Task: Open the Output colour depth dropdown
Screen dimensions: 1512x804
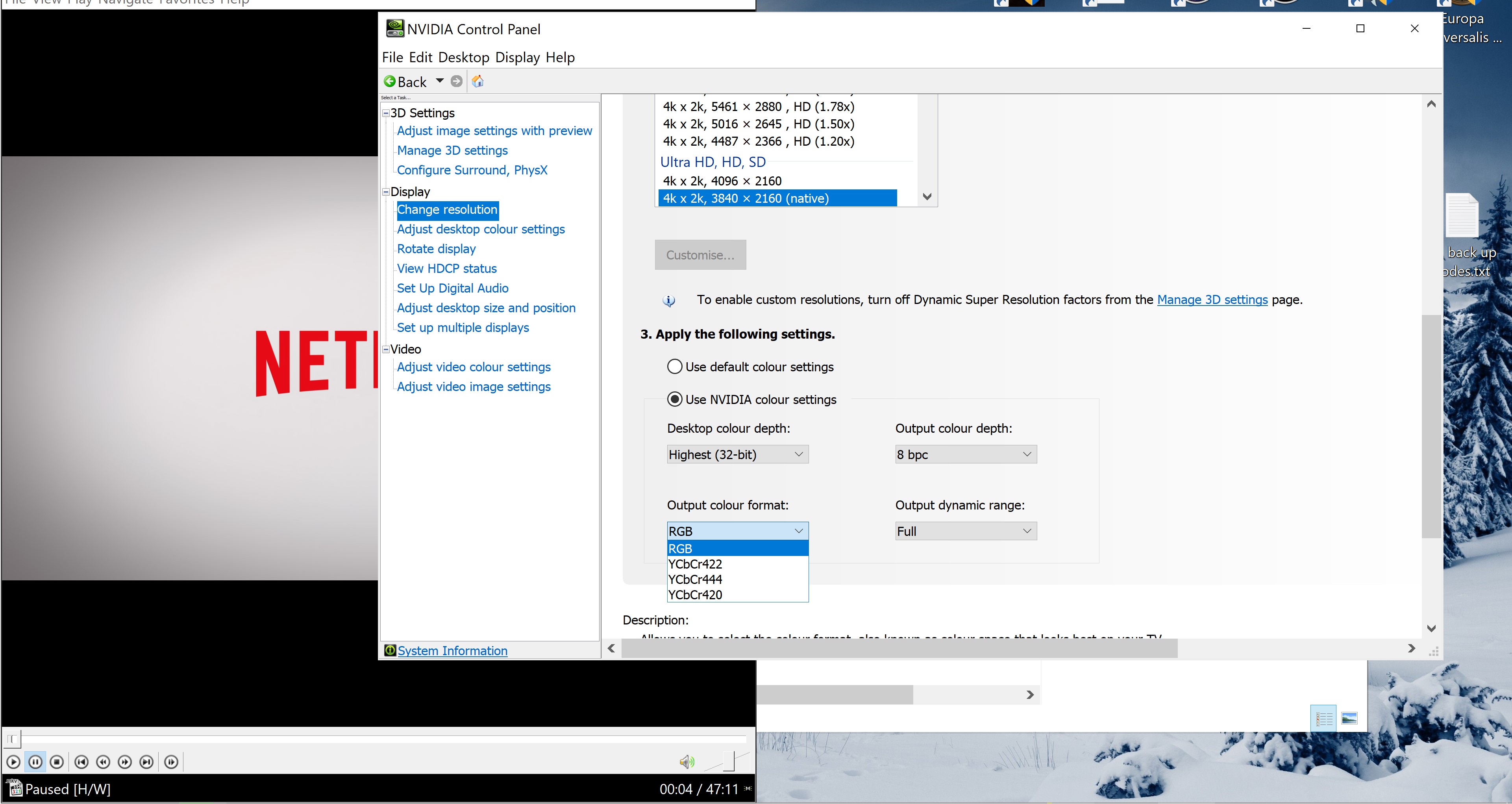Action: click(x=966, y=454)
